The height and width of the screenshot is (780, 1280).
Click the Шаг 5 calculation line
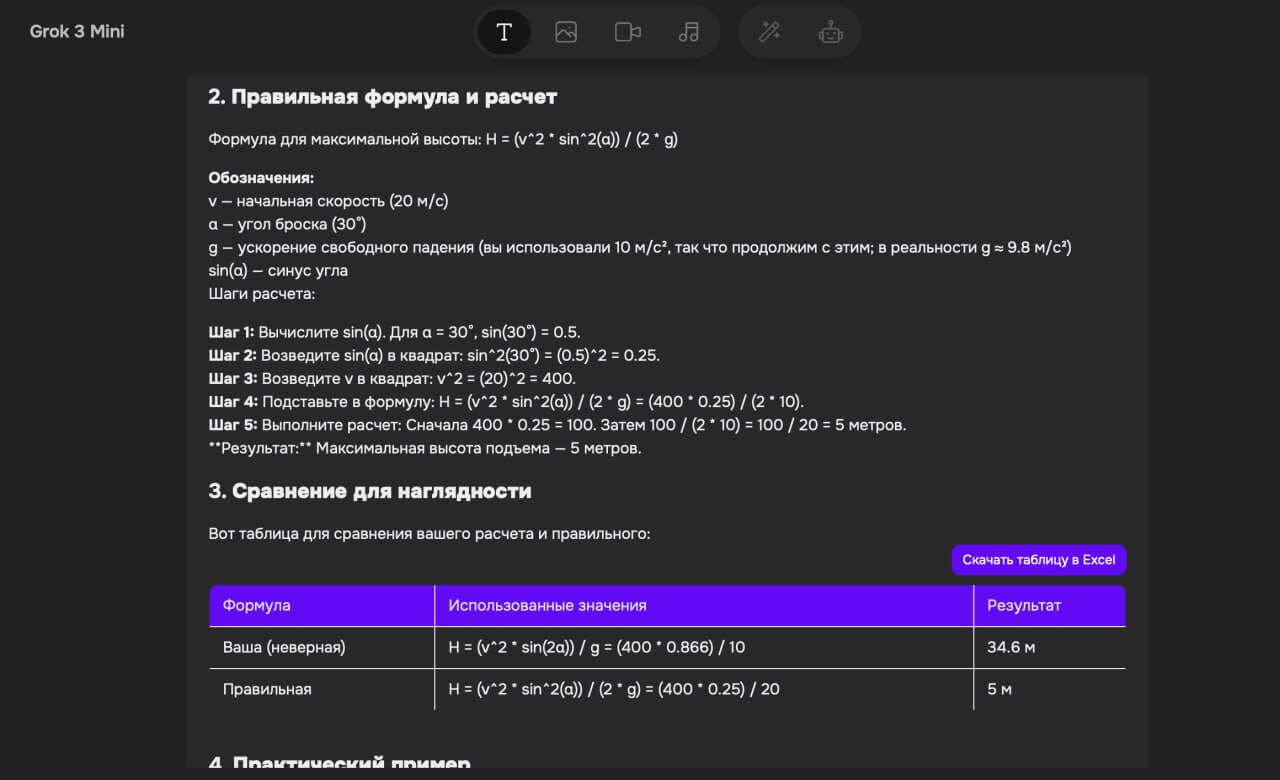(x=557, y=425)
